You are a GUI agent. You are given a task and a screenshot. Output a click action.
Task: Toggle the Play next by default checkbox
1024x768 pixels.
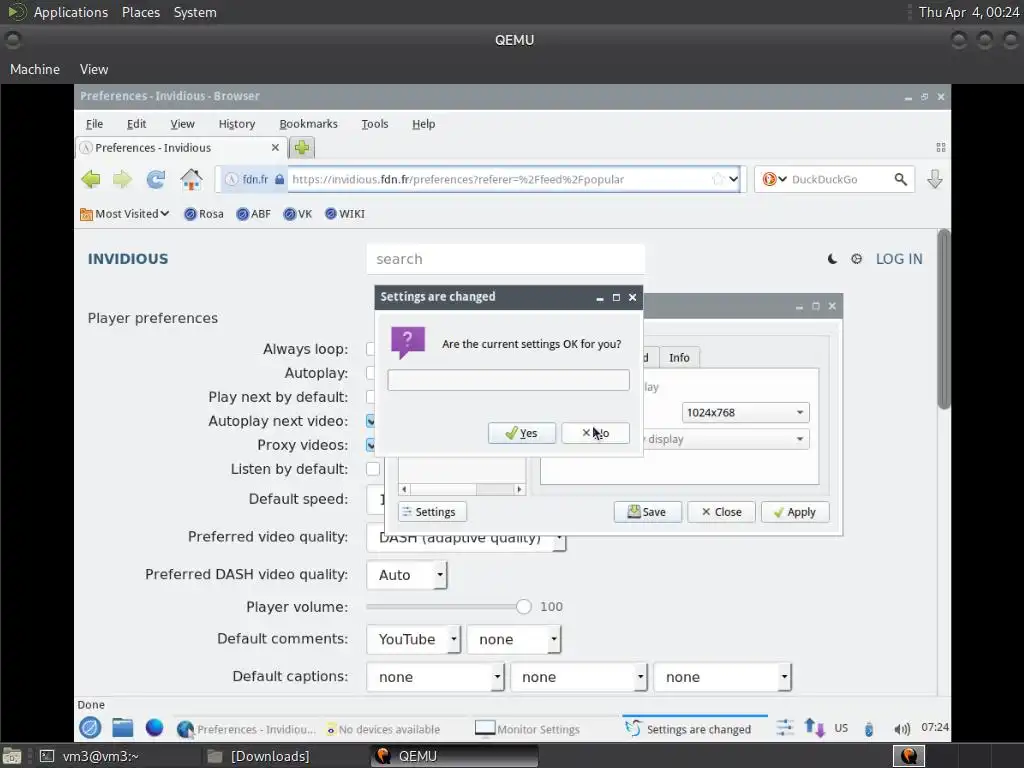pos(370,397)
